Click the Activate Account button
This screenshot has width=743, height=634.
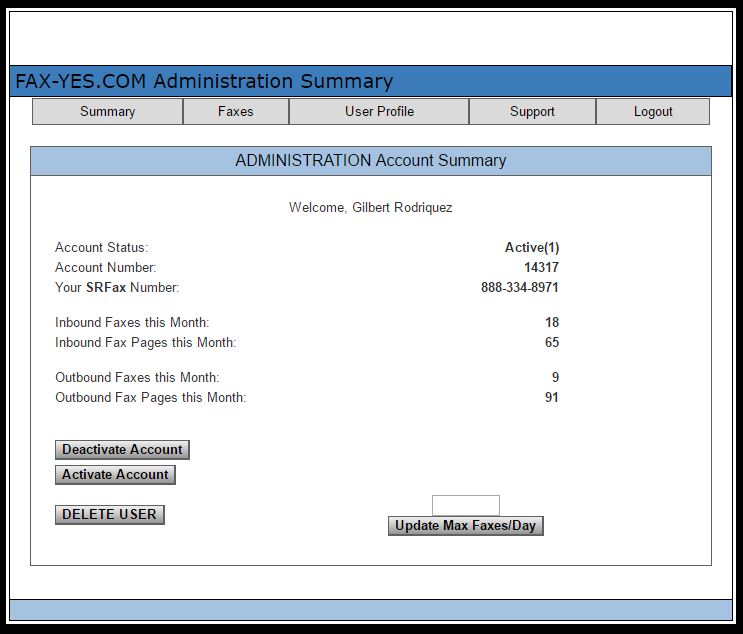pyautogui.click(x=115, y=475)
